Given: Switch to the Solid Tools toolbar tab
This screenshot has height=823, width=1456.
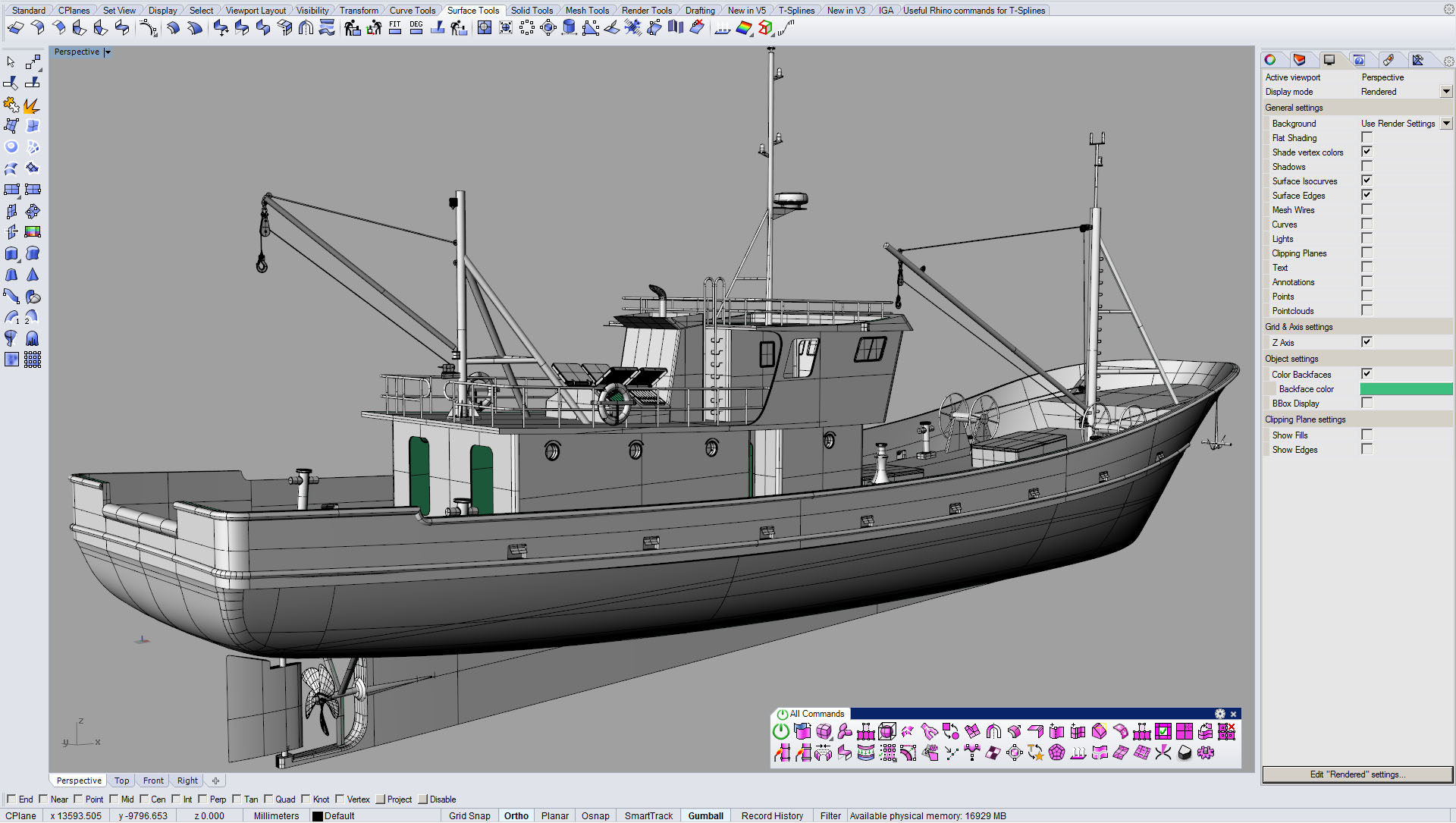Looking at the screenshot, I should (531, 10).
